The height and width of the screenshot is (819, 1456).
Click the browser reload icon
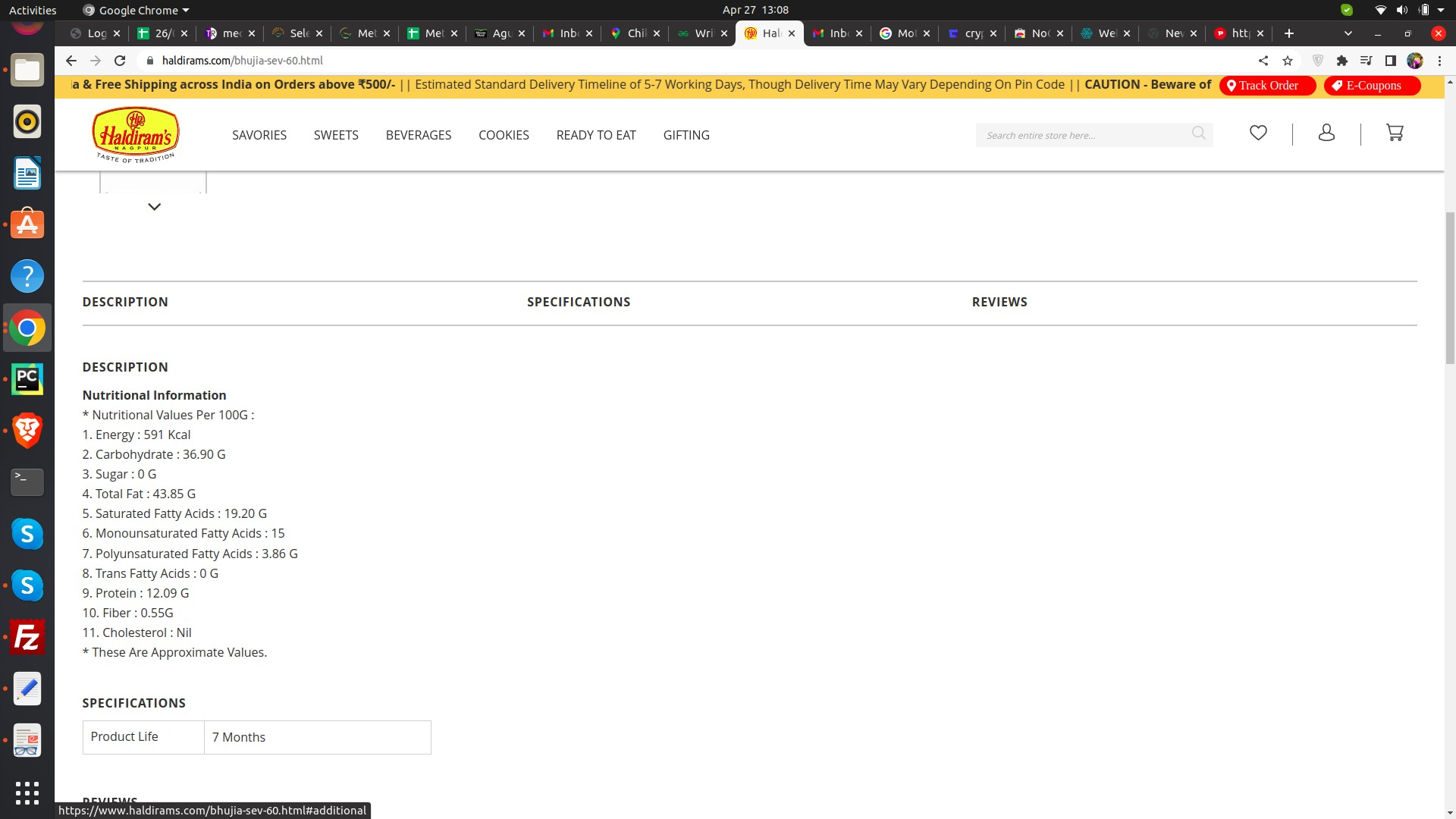pyautogui.click(x=120, y=61)
